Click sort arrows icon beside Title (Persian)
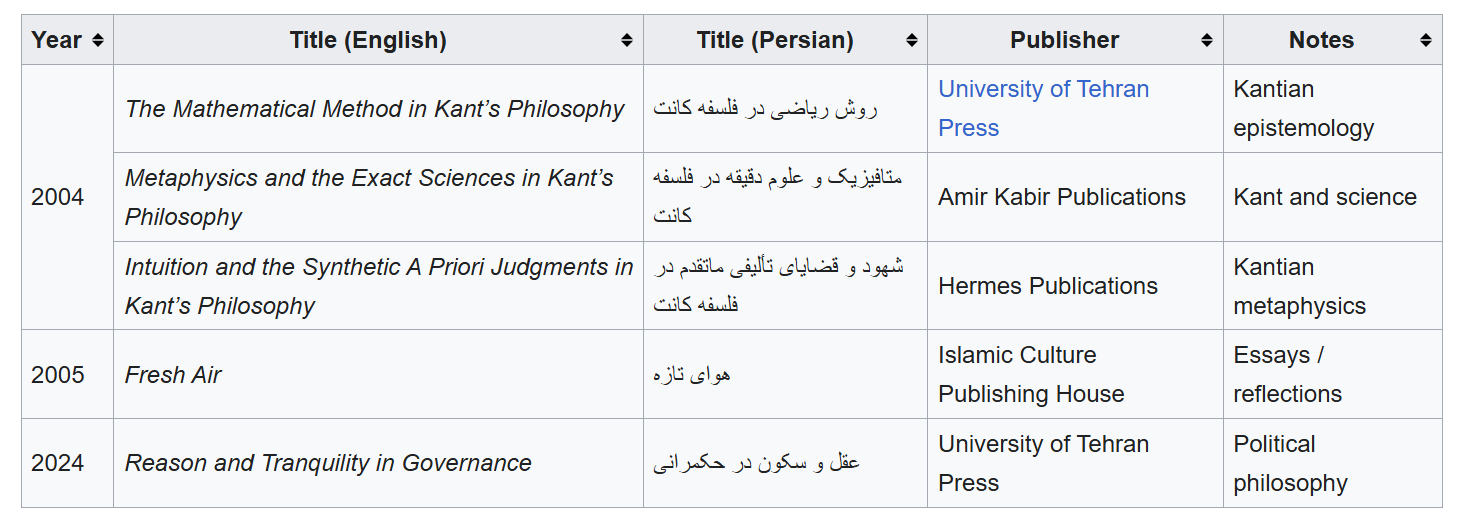Viewport: 1465px width, 532px height. pos(911,40)
